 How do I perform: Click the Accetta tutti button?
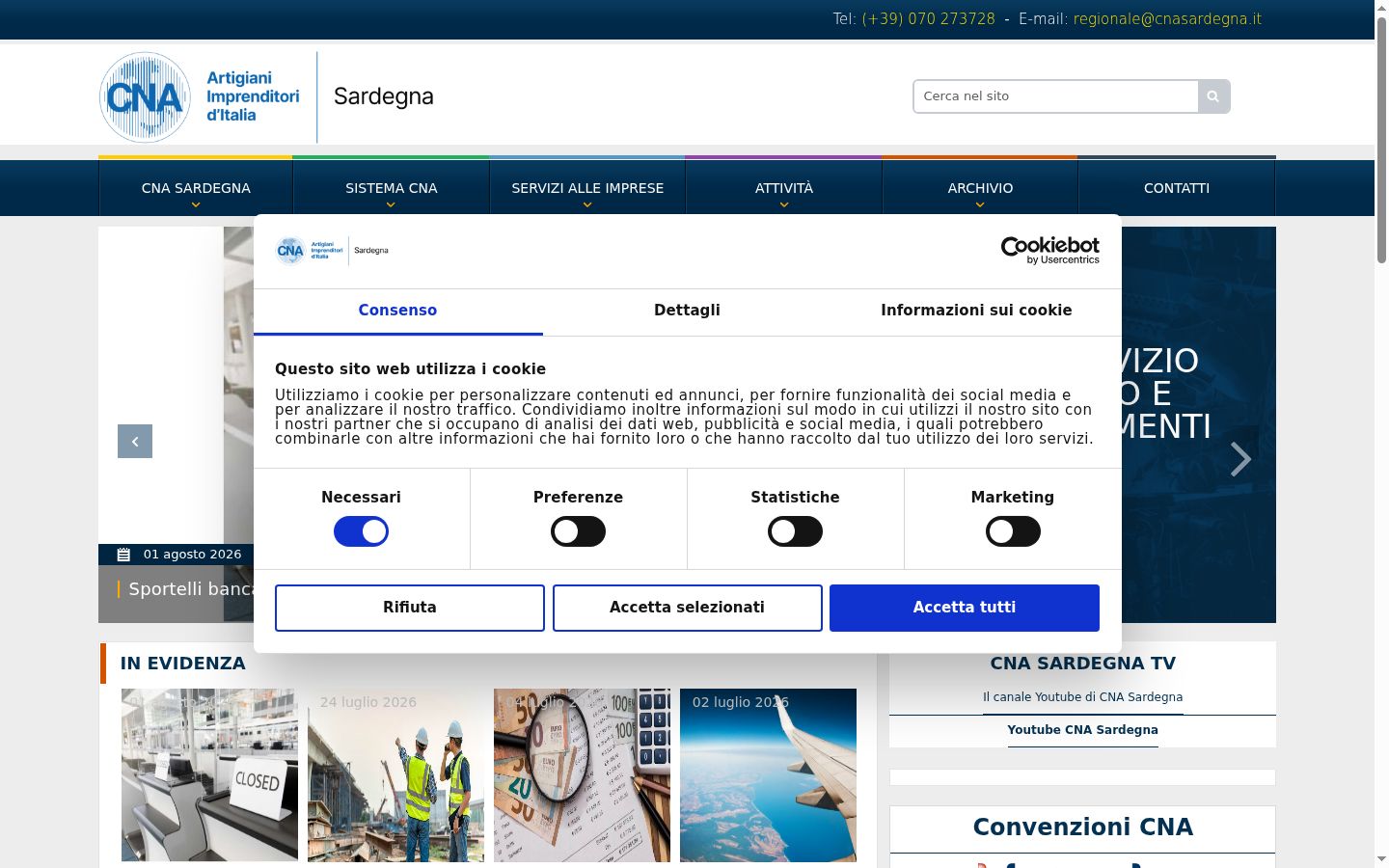click(965, 608)
